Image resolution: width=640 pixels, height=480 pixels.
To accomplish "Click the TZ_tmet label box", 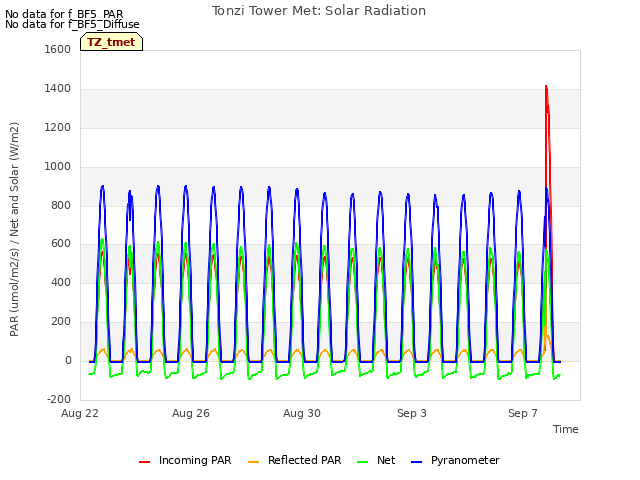I will (x=111, y=42).
